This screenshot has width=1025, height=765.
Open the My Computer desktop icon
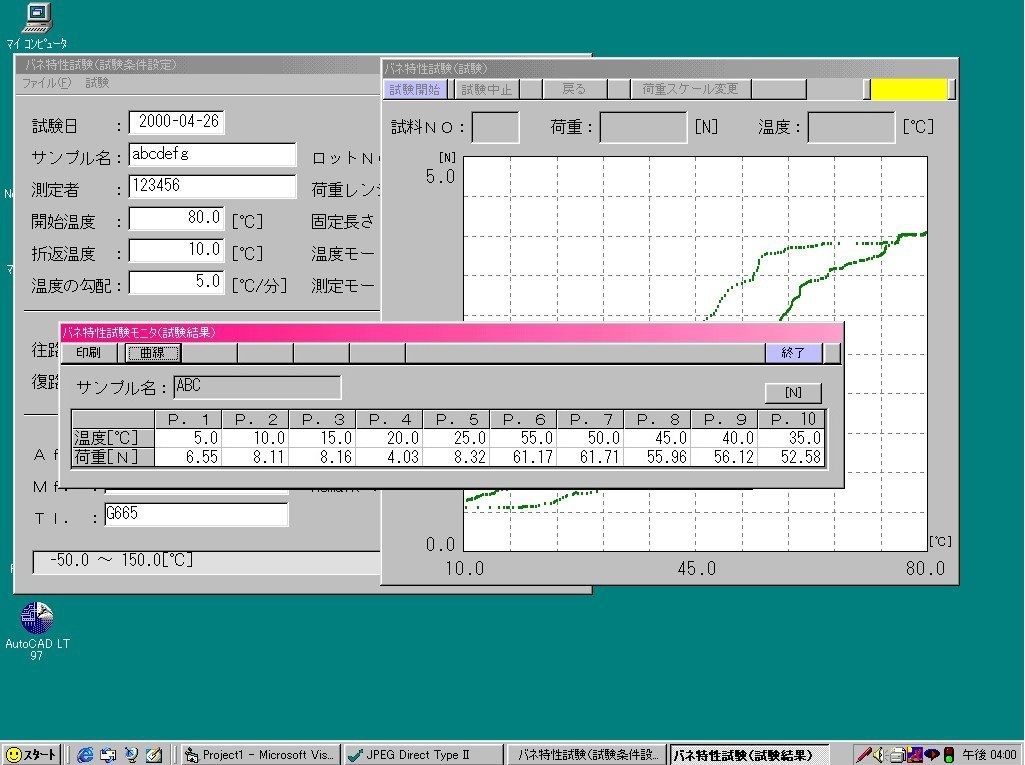37,26
